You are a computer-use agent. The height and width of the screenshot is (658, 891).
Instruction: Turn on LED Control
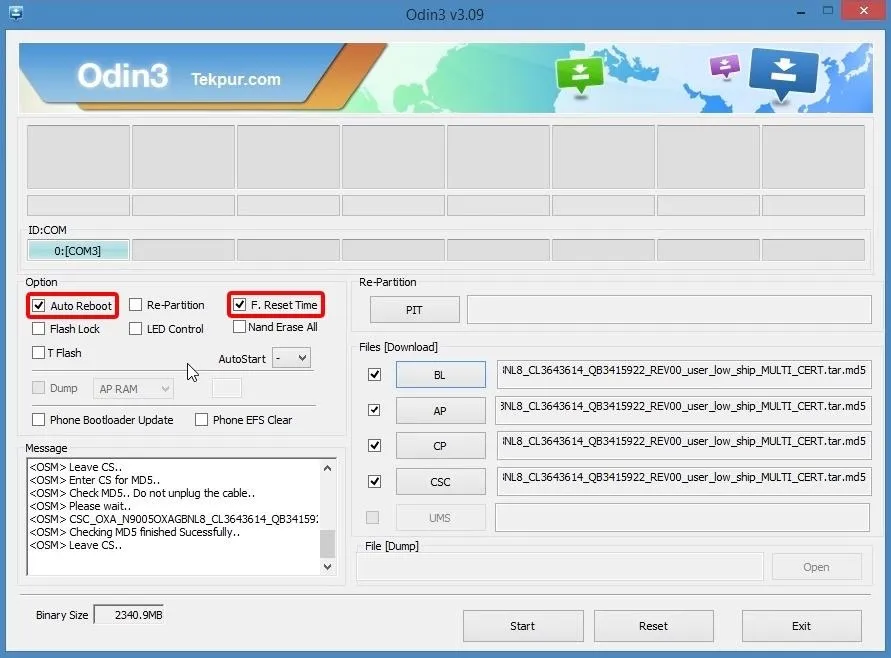(135, 329)
